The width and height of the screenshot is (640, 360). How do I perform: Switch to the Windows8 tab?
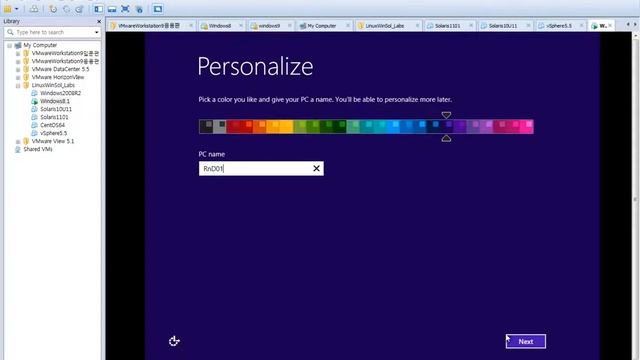[x=220, y=25]
